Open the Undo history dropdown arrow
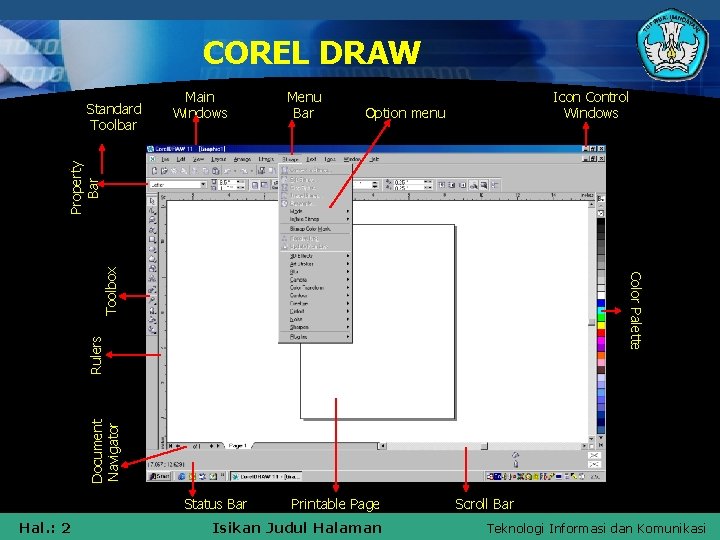 click(x=235, y=171)
